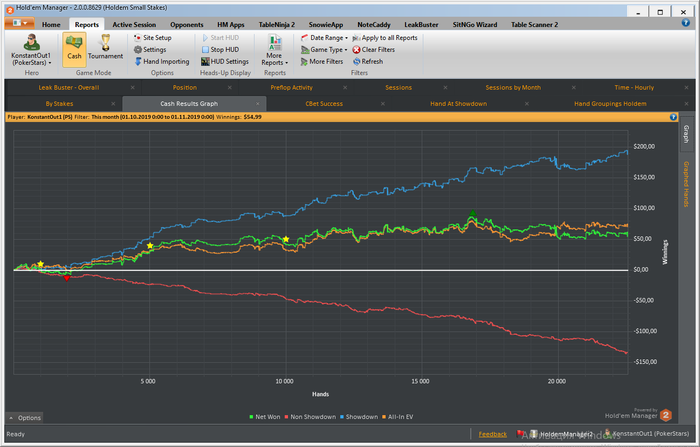
Task: Open the Hand At Showdown report tab
Action: click(x=458, y=104)
